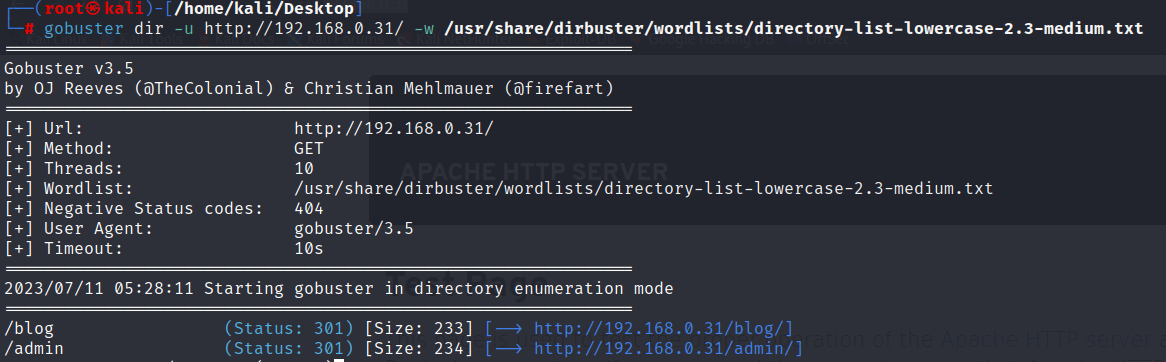Click Status: 301 on the /blog row

289,329
